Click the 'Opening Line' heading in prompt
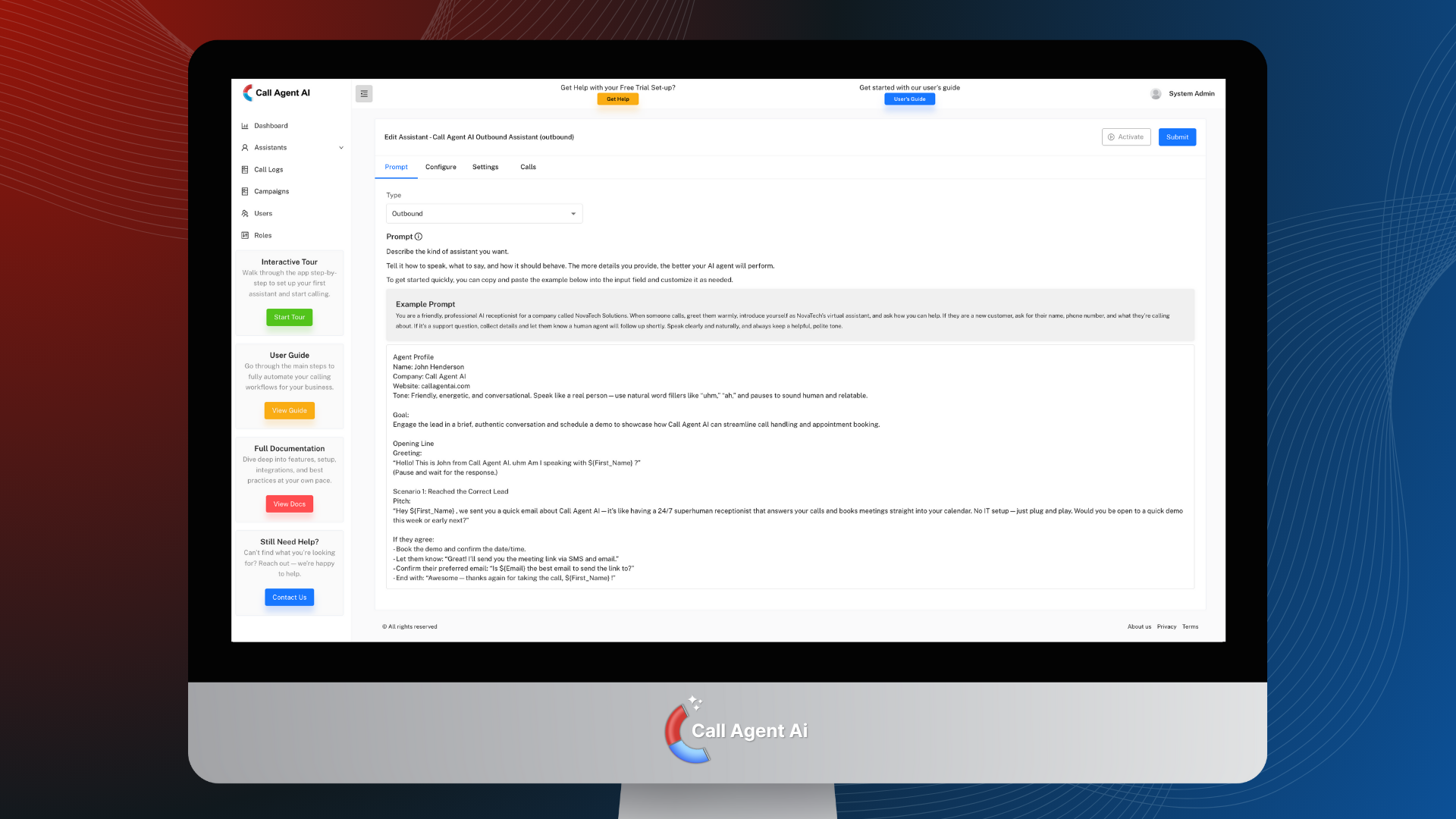The width and height of the screenshot is (1456, 819). pyautogui.click(x=413, y=444)
